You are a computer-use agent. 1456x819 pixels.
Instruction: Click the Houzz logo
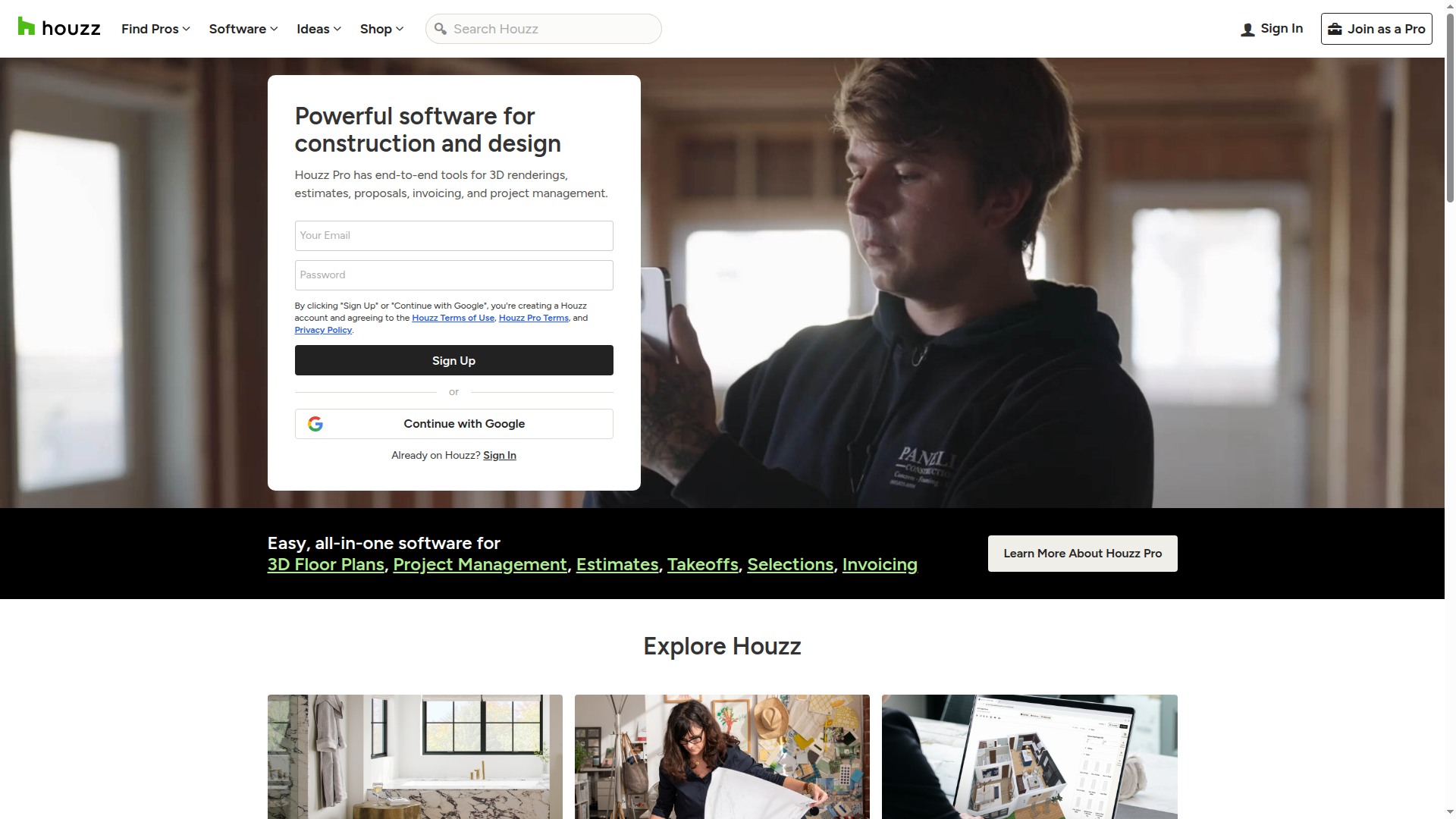[x=58, y=27]
